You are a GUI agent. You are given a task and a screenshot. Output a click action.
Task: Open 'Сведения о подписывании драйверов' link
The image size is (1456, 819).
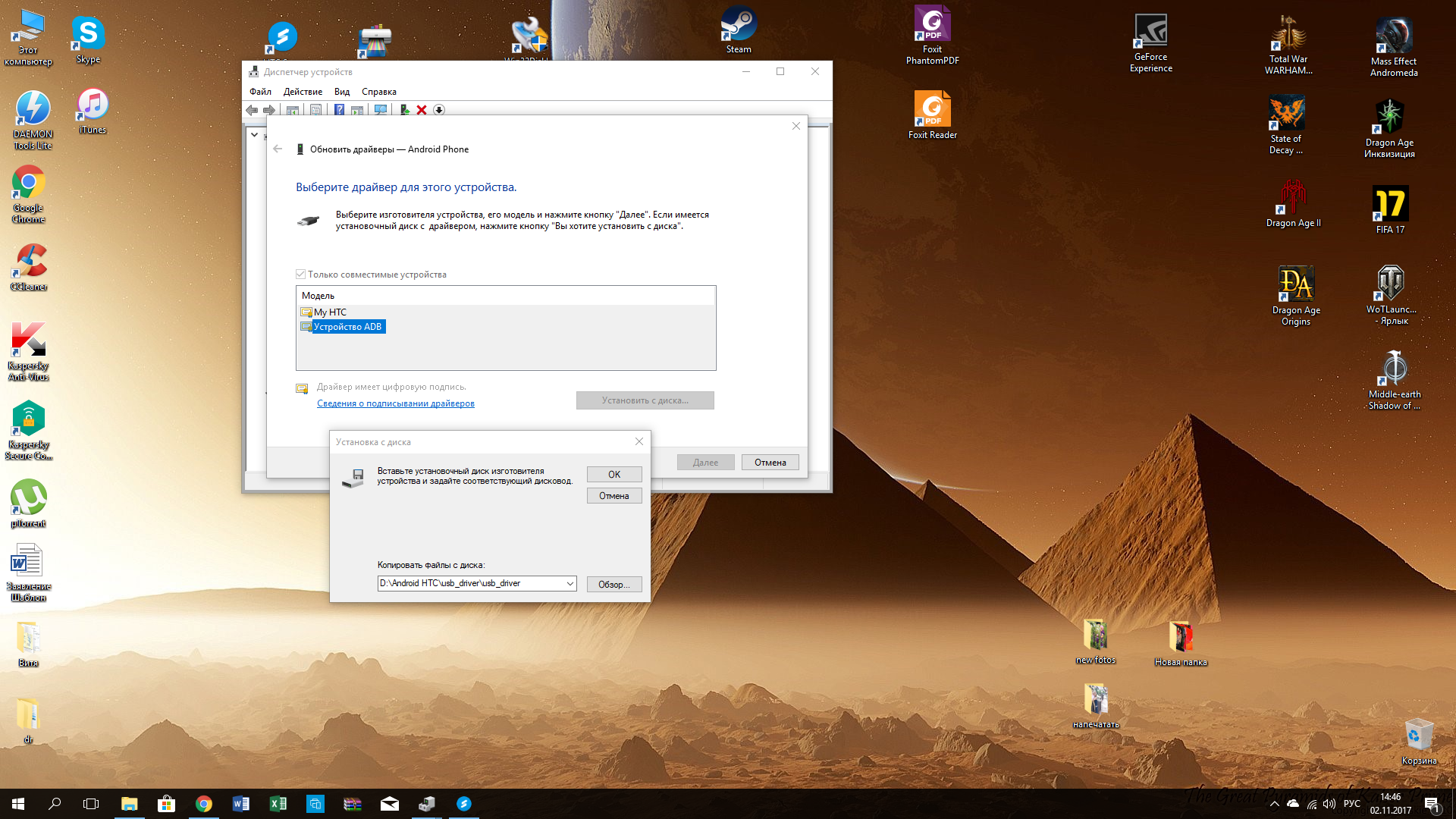click(x=395, y=403)
